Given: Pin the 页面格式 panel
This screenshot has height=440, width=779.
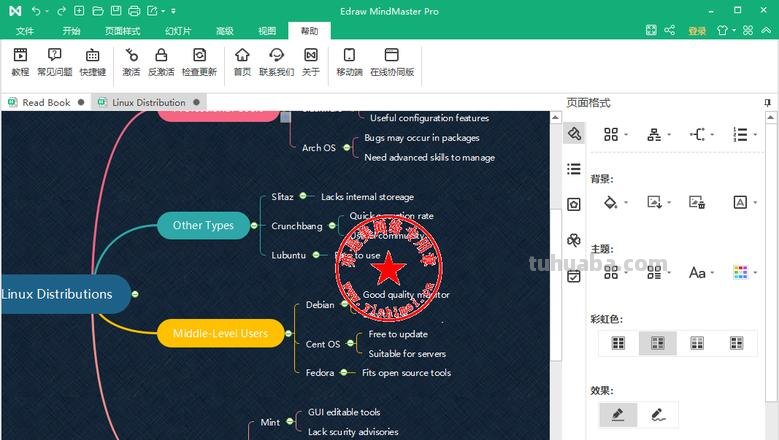Looking at the screenshot, I should point(768,102).
